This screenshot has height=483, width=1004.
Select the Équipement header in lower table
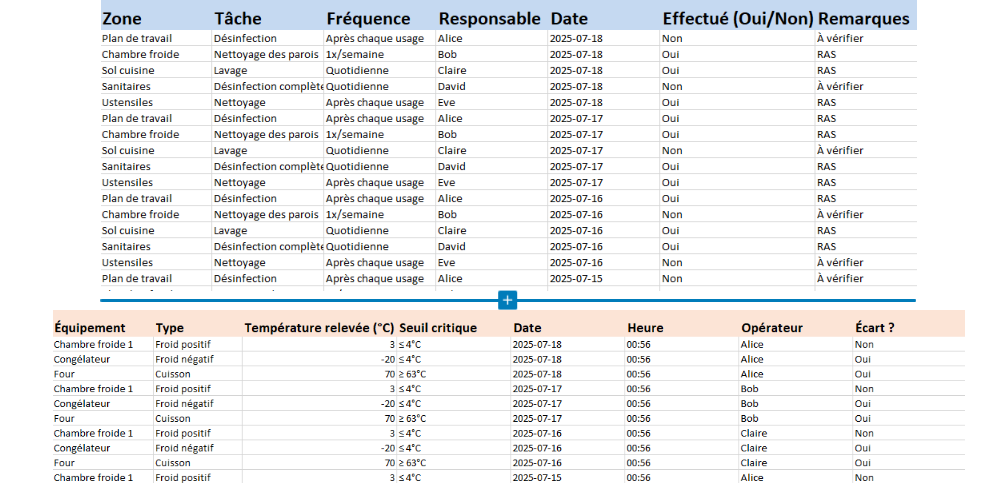coord(90,328)
